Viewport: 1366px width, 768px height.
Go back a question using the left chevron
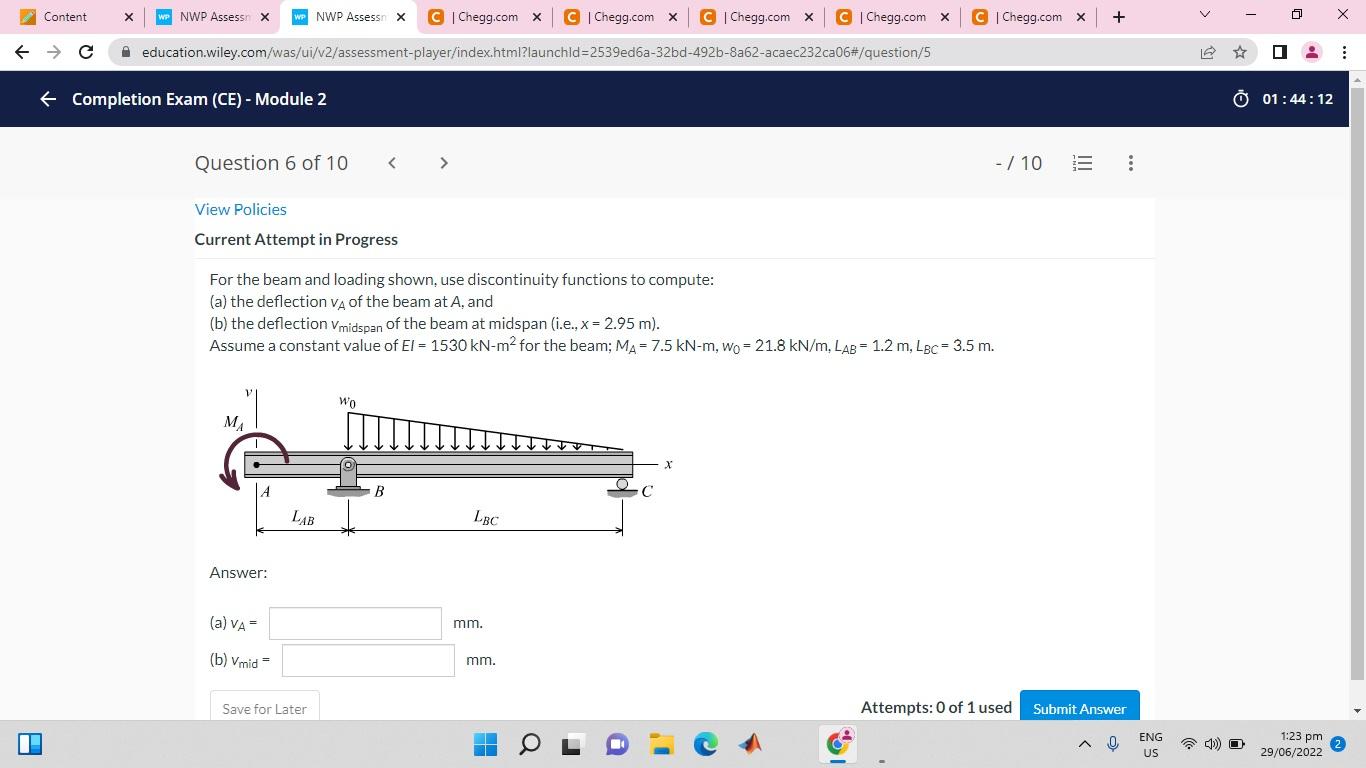(391, 162)
